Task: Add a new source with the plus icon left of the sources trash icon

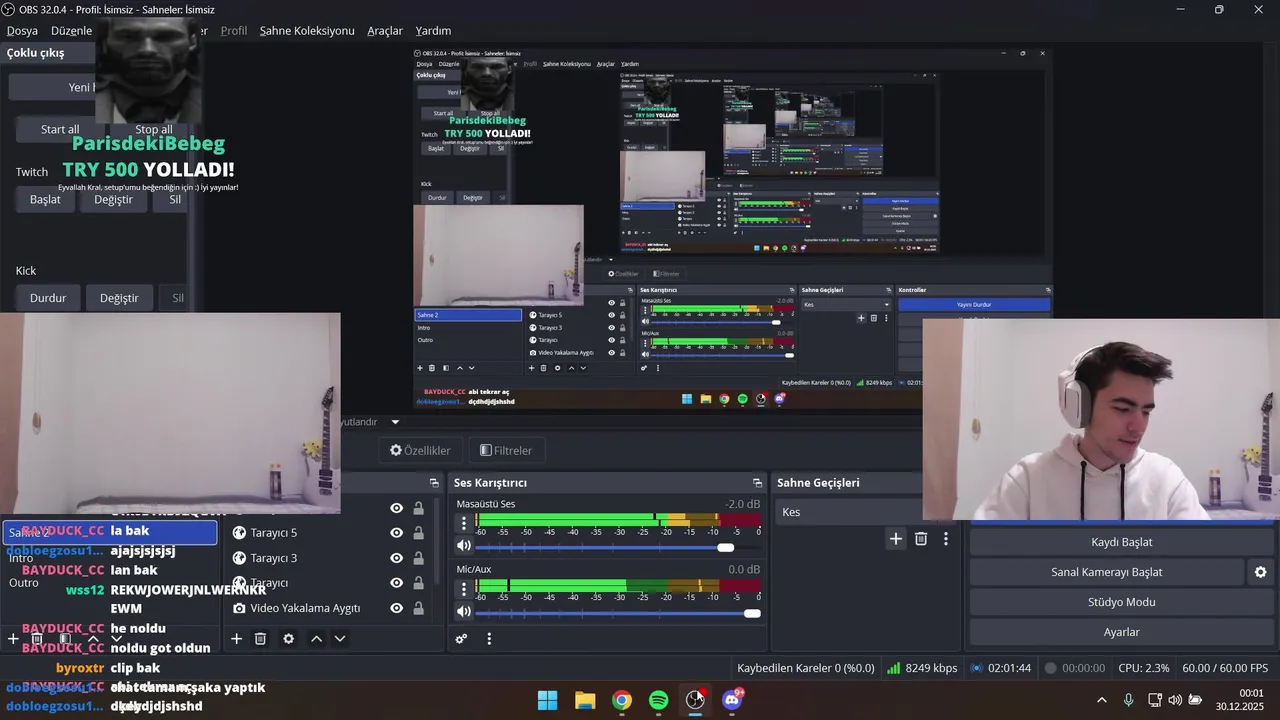Action: click(236, 638)
